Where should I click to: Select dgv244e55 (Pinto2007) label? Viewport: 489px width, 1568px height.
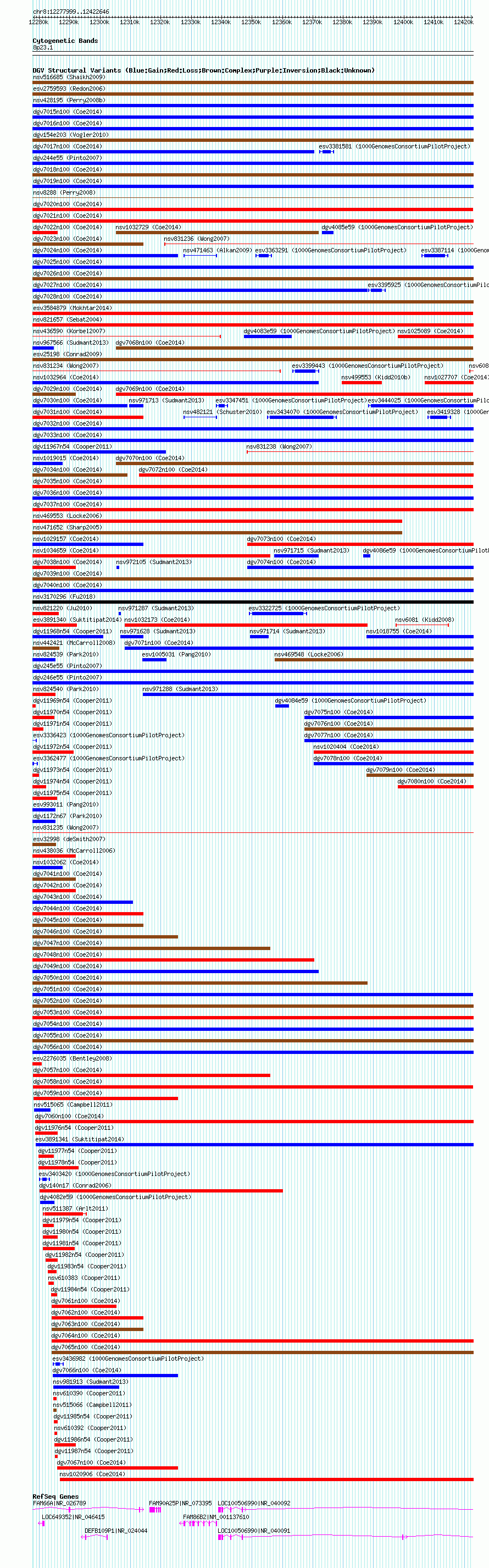68,158
